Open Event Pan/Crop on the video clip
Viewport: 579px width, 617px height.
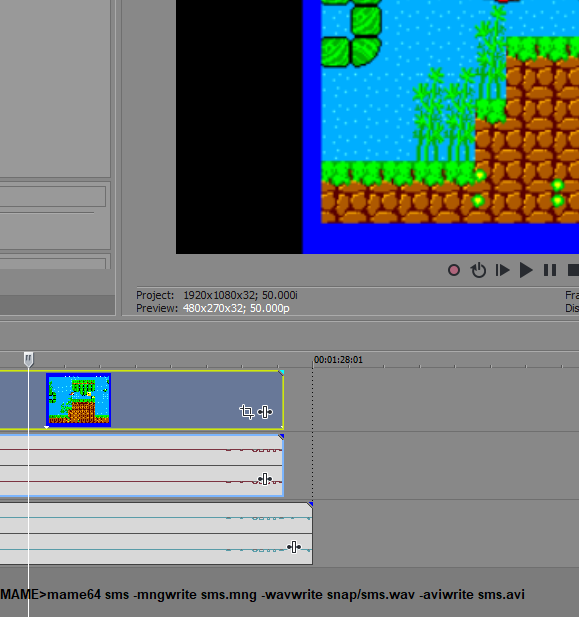[x=247, y=412]
